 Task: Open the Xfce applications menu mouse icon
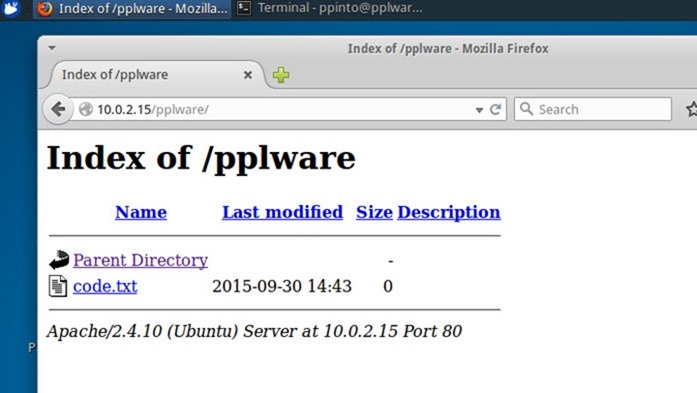11,8
